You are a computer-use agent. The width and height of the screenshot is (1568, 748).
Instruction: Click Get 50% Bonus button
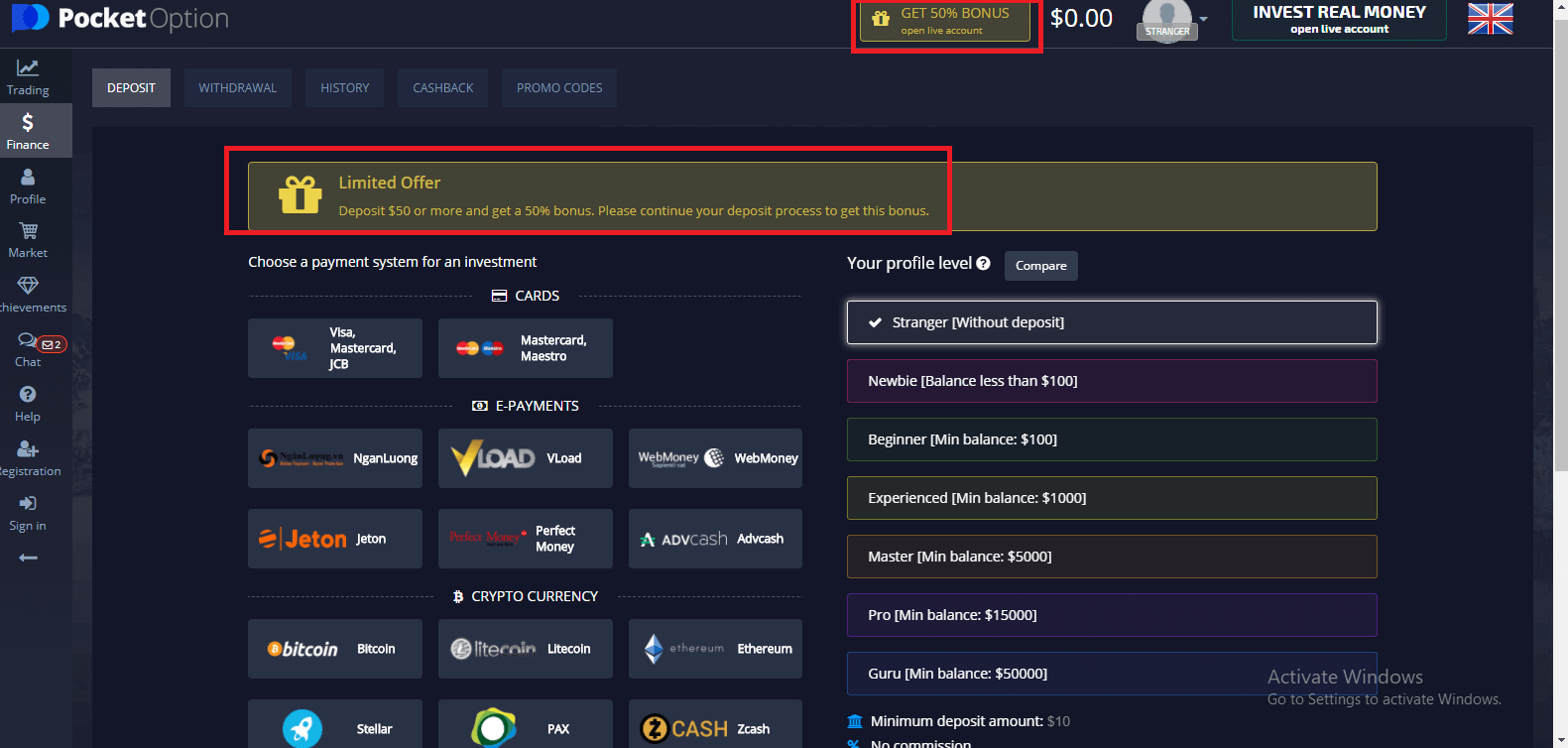click(944, 21)
